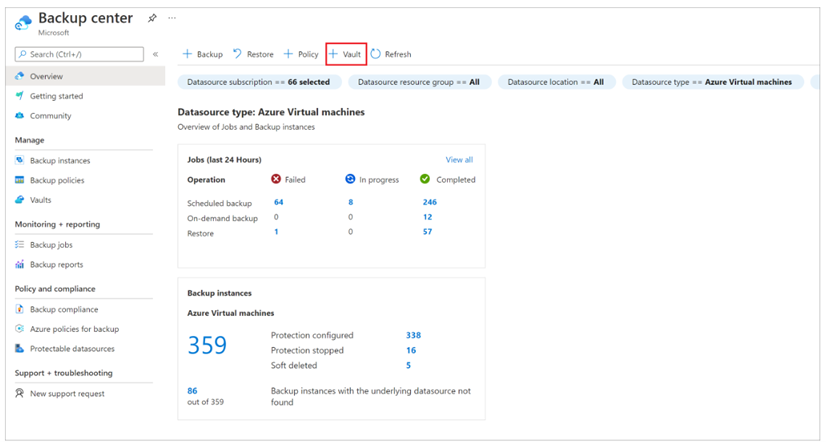Click the Community sidebar icon
Viewport: 826px width, 442px height.
click(20, 116)
